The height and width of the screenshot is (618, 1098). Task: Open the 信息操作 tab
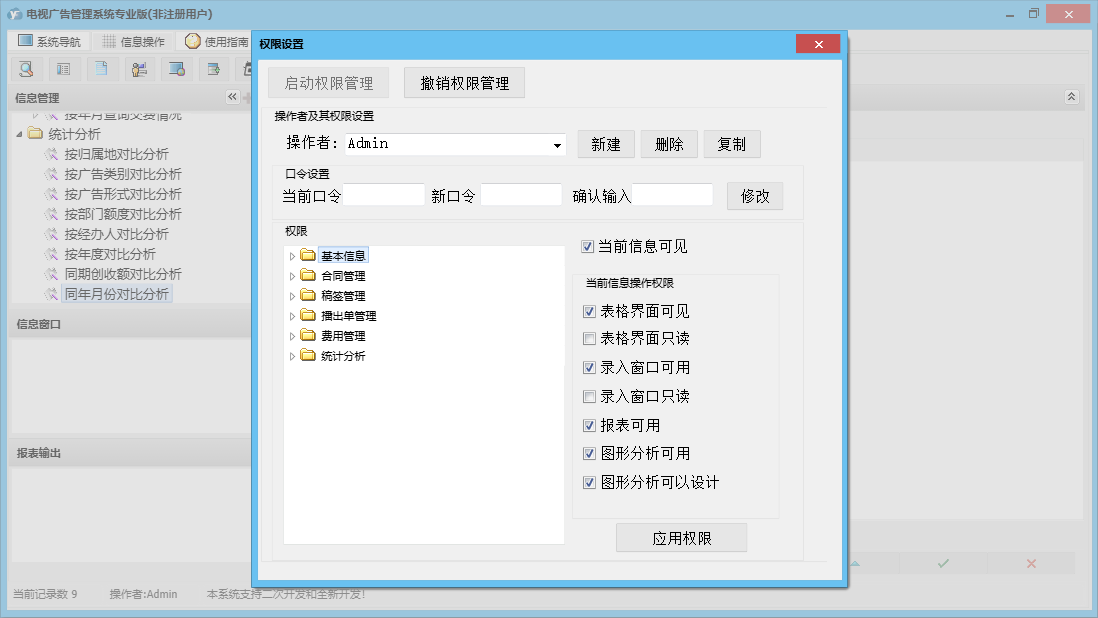(x=134, y=41)
